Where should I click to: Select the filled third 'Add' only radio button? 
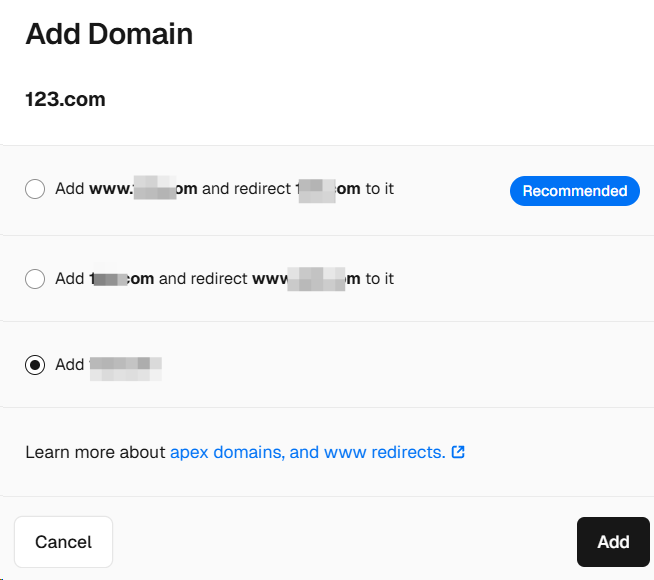35,365
